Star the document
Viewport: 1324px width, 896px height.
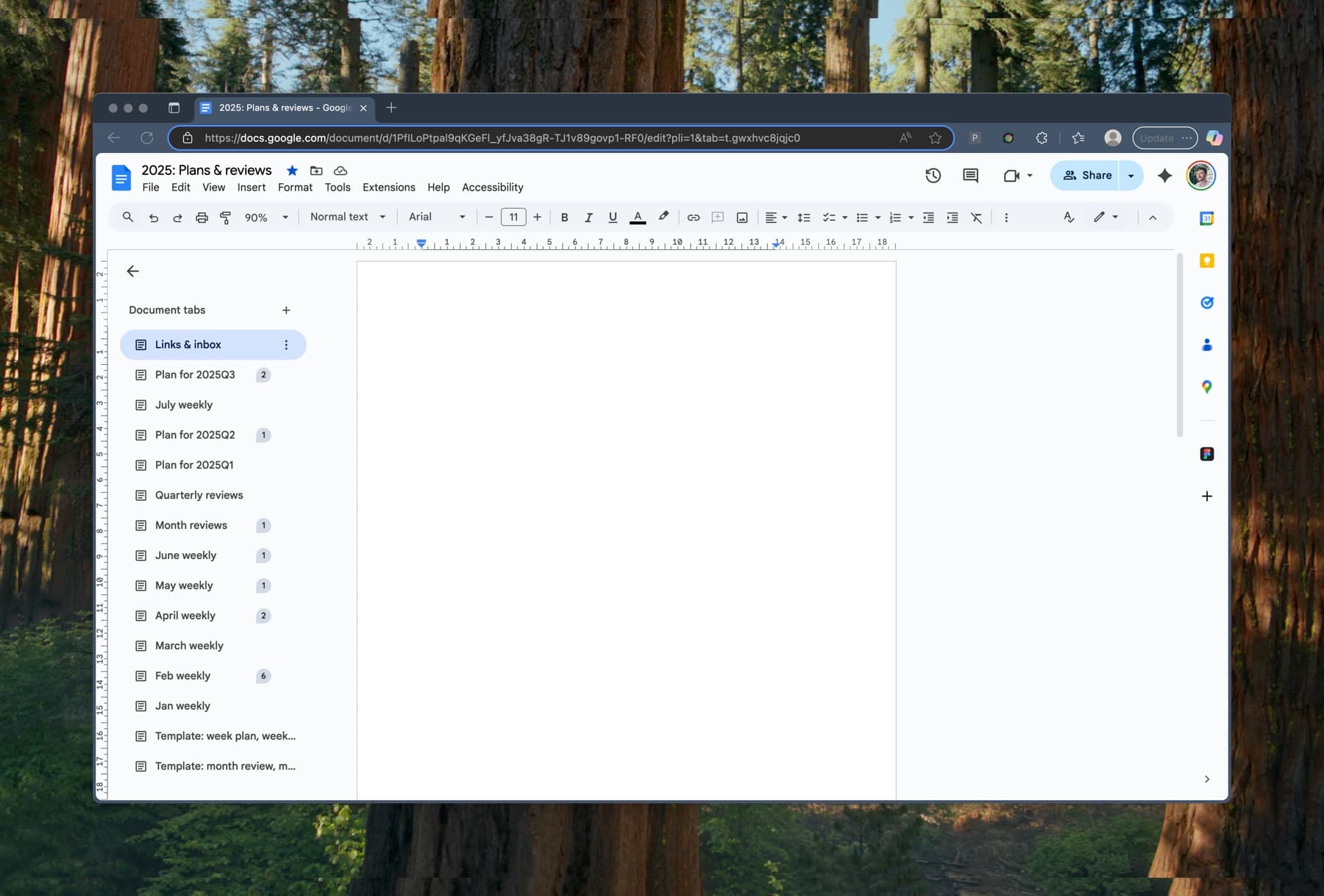(292, 171)
